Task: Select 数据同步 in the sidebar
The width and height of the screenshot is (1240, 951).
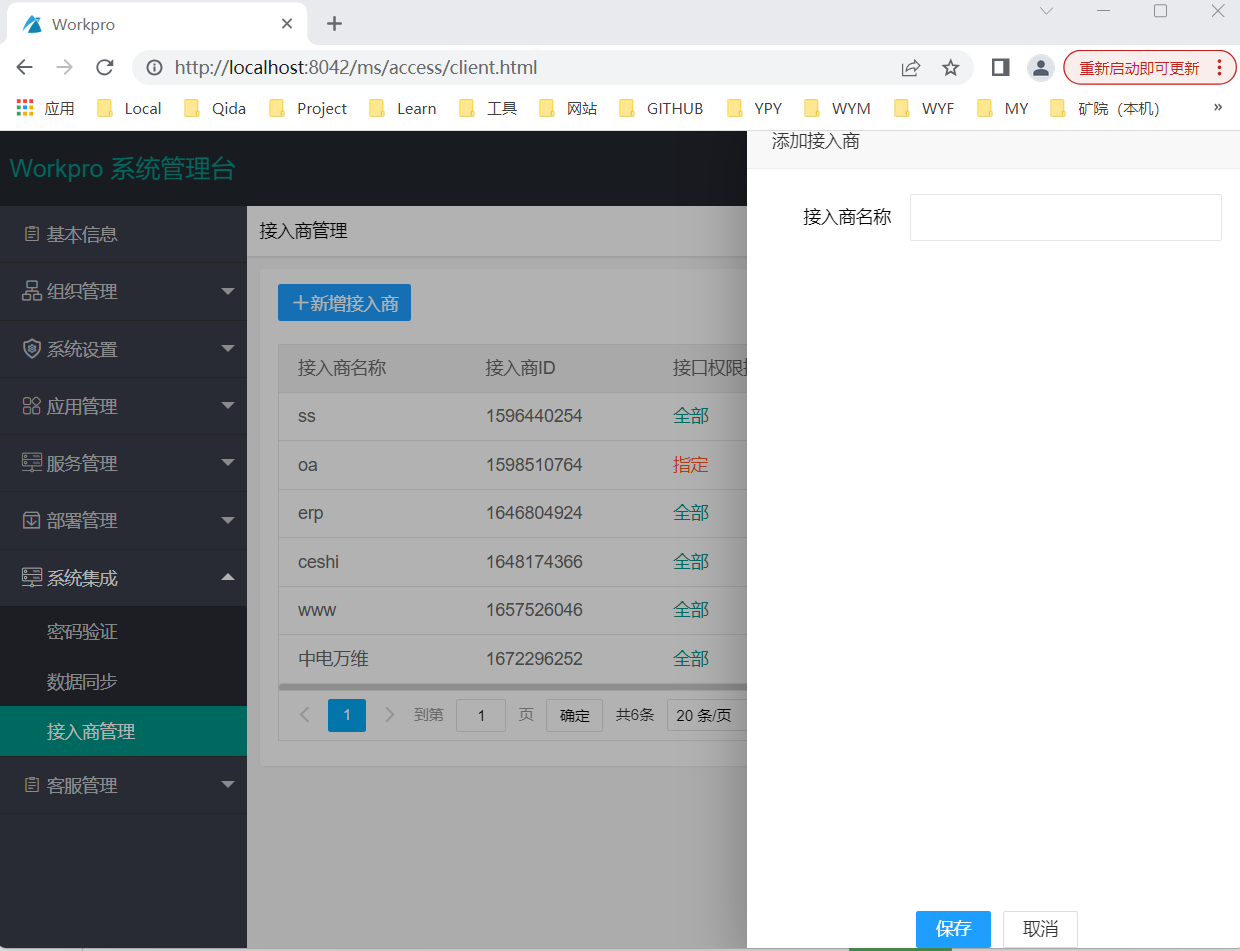Action: pyautogui.click(x=82, y=682)
